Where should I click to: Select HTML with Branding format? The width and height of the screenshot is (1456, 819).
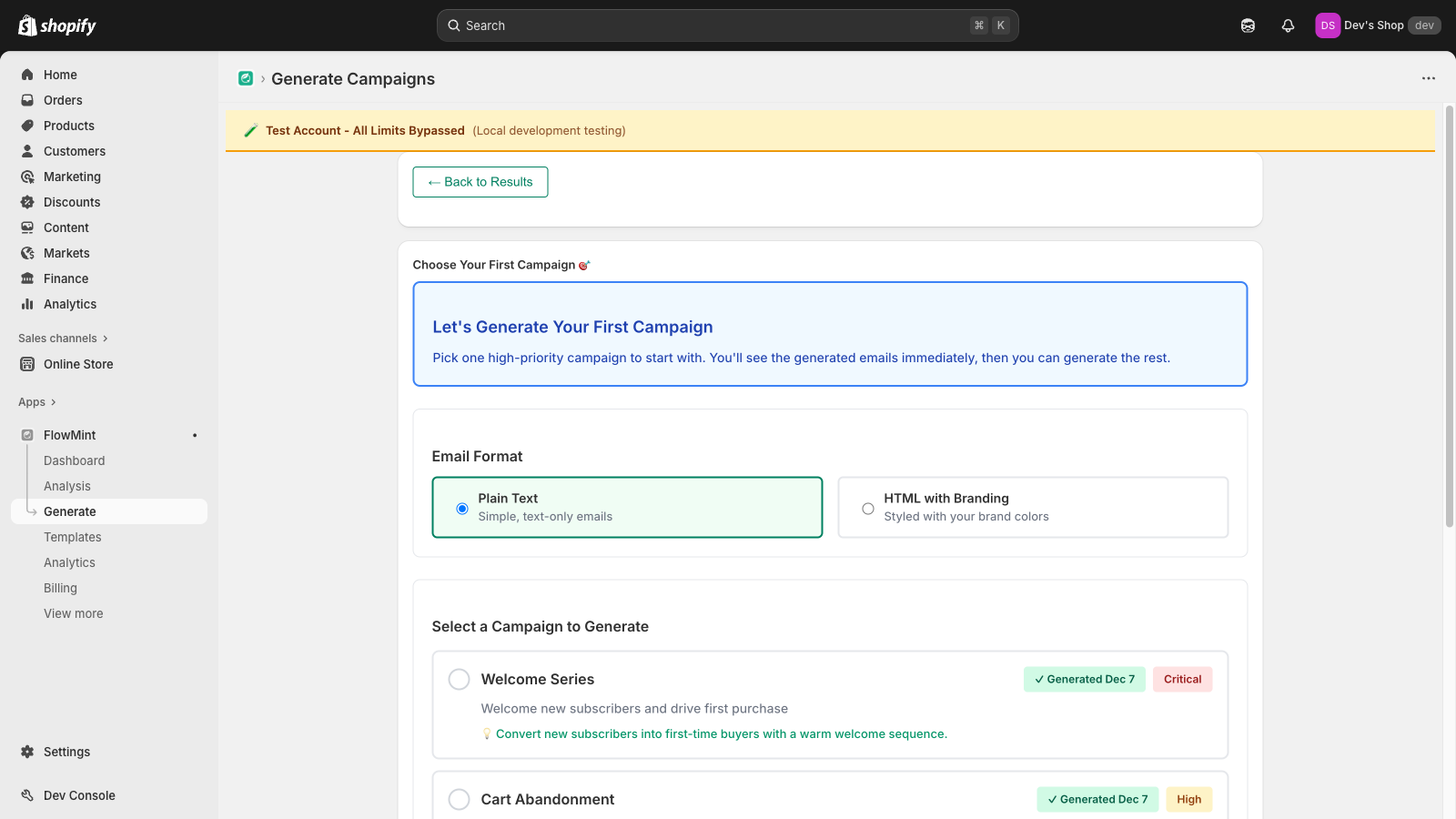click(868, 508)
